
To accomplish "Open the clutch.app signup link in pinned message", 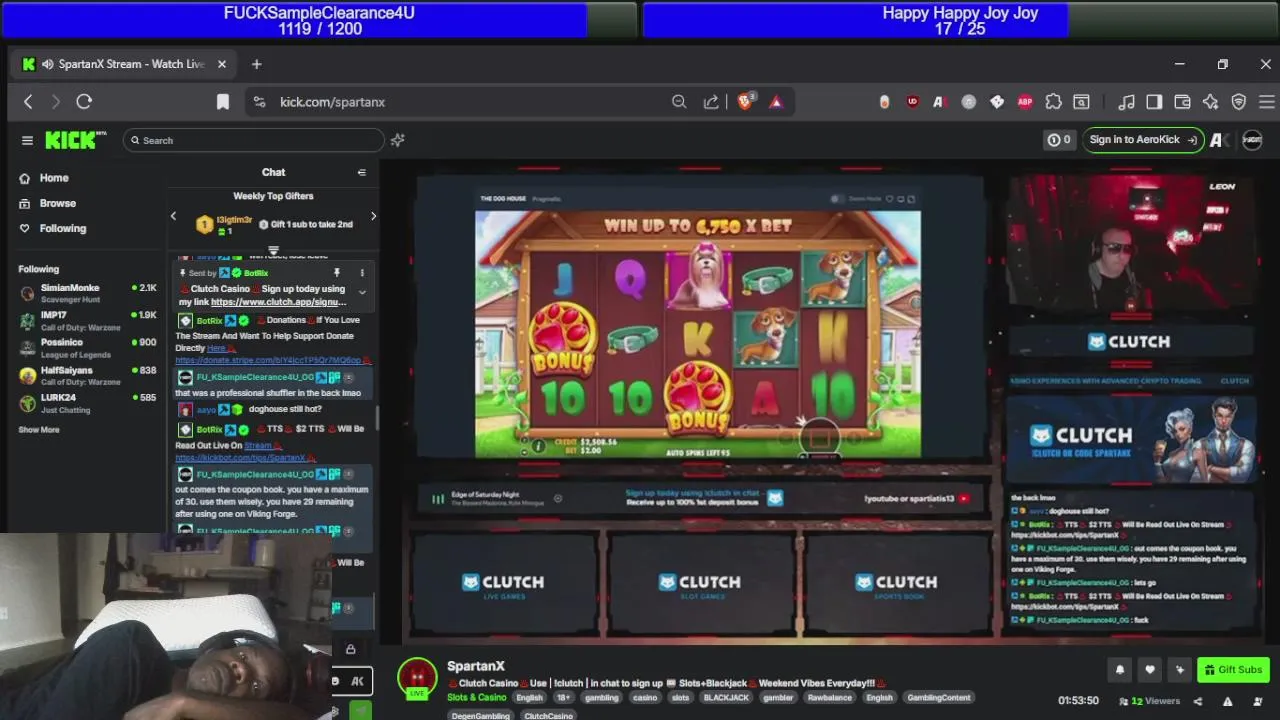I will click(279, 302).
